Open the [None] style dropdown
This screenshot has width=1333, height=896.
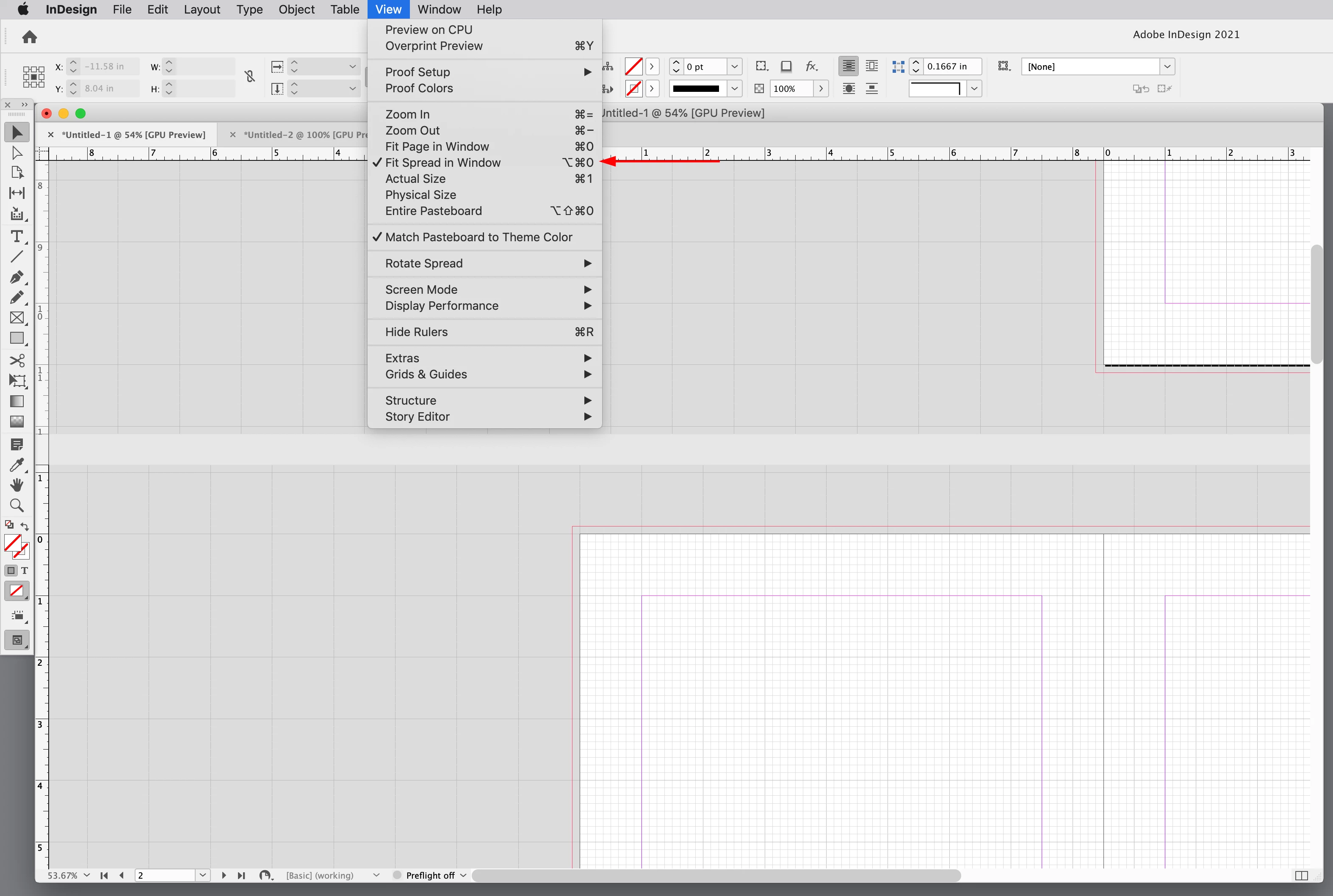pos(1167,67)
